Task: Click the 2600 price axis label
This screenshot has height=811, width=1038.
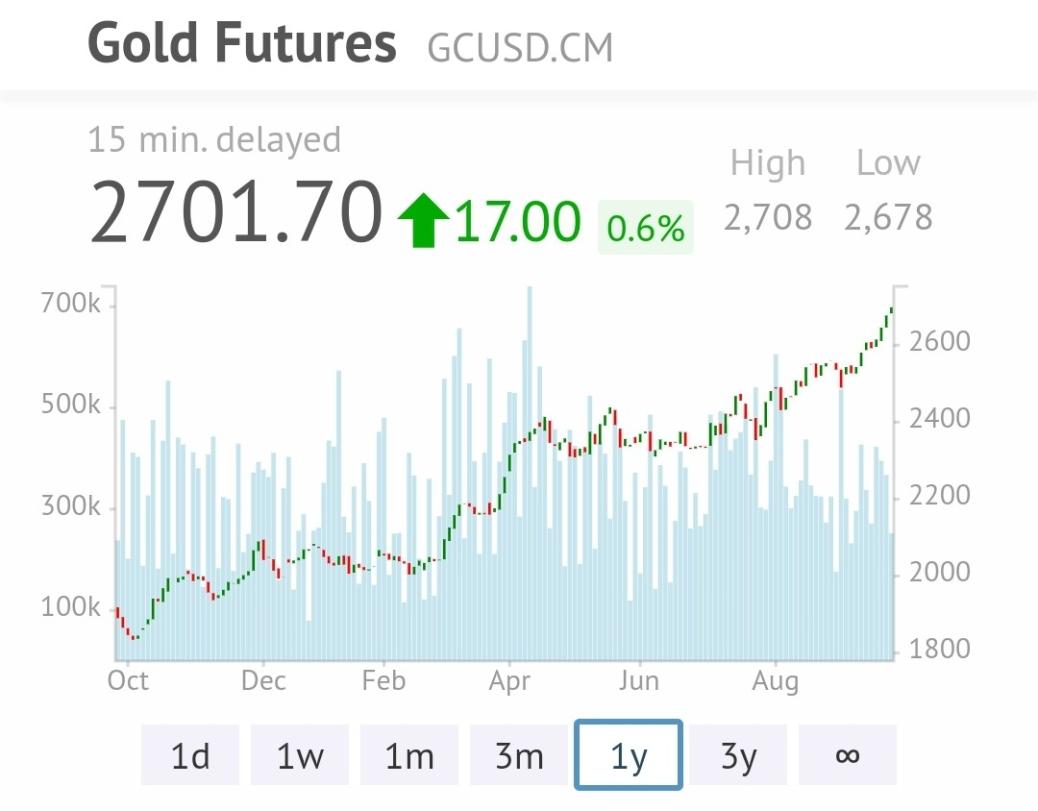Action: (x=940, y=342)
